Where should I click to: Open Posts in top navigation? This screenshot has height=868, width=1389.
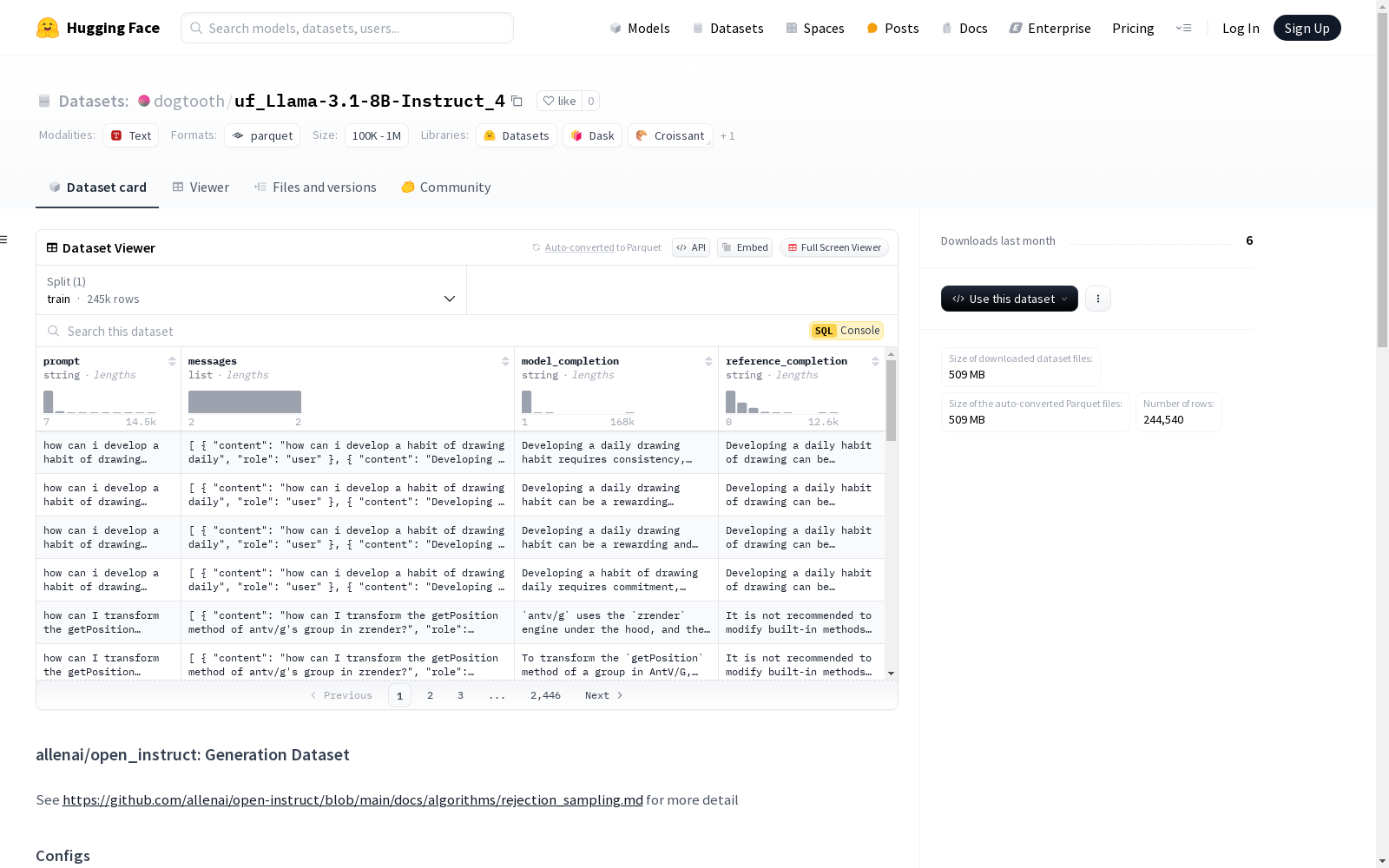(x=892, y=28)
